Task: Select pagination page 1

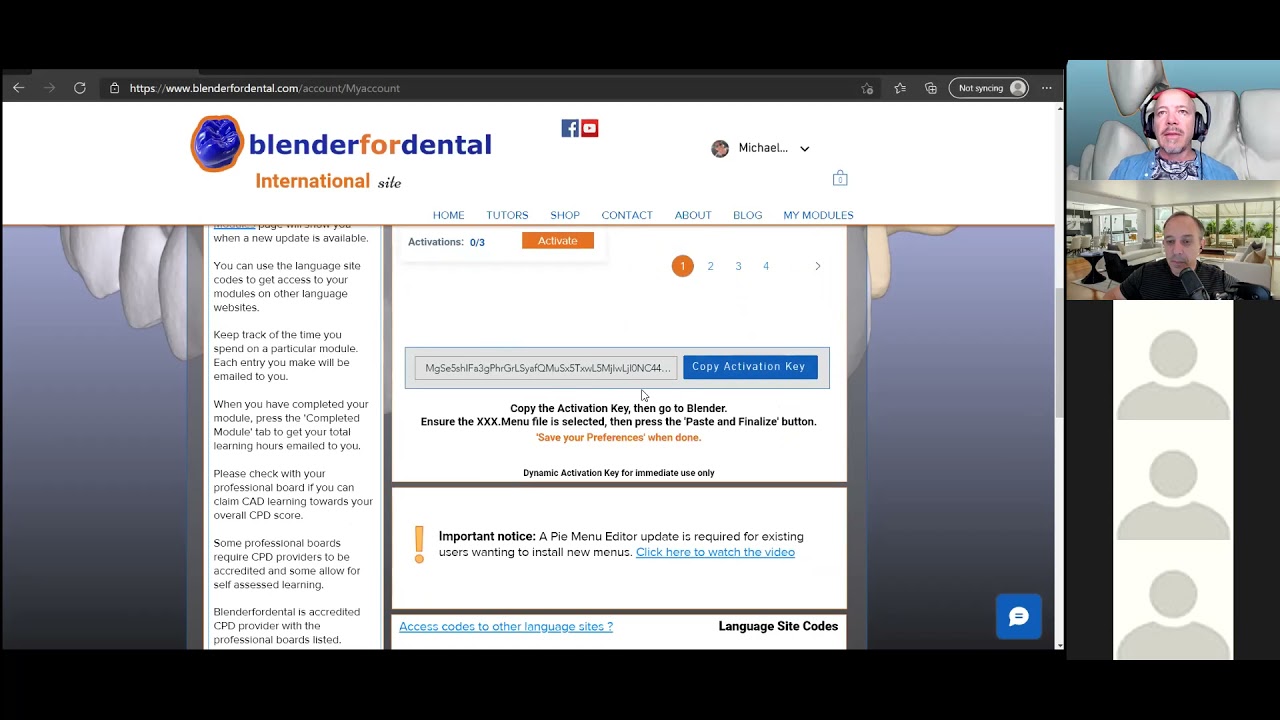Action: point(682,266)
